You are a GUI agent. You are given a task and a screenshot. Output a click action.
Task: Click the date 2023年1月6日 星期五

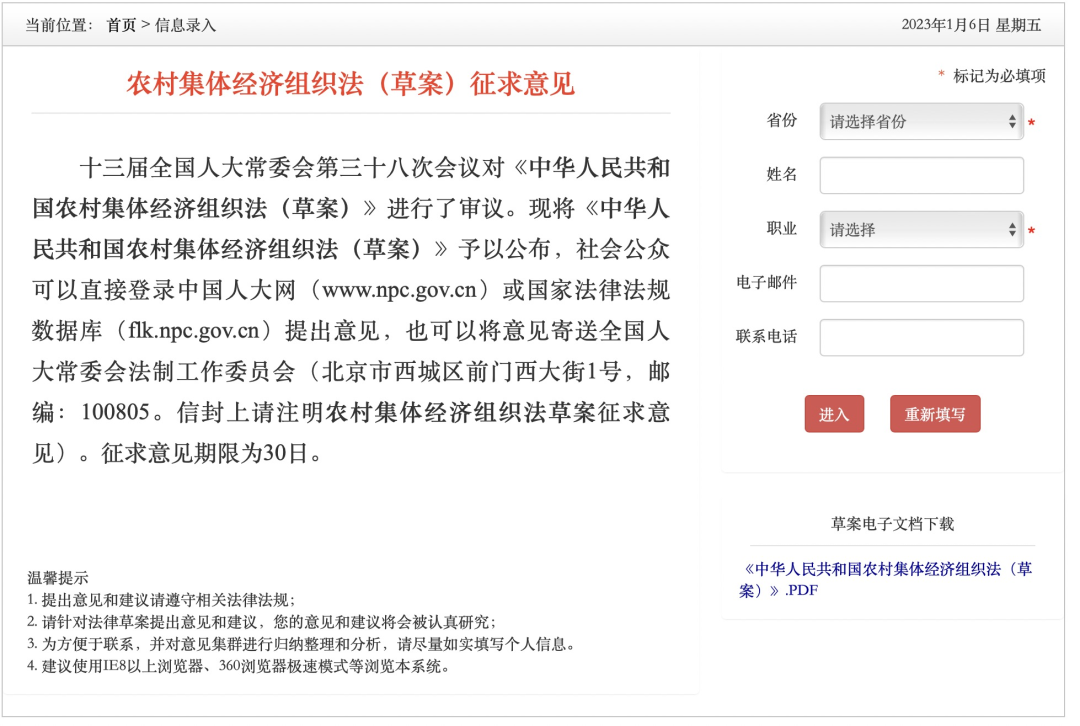pyautogui.click(x=970, y=25)
